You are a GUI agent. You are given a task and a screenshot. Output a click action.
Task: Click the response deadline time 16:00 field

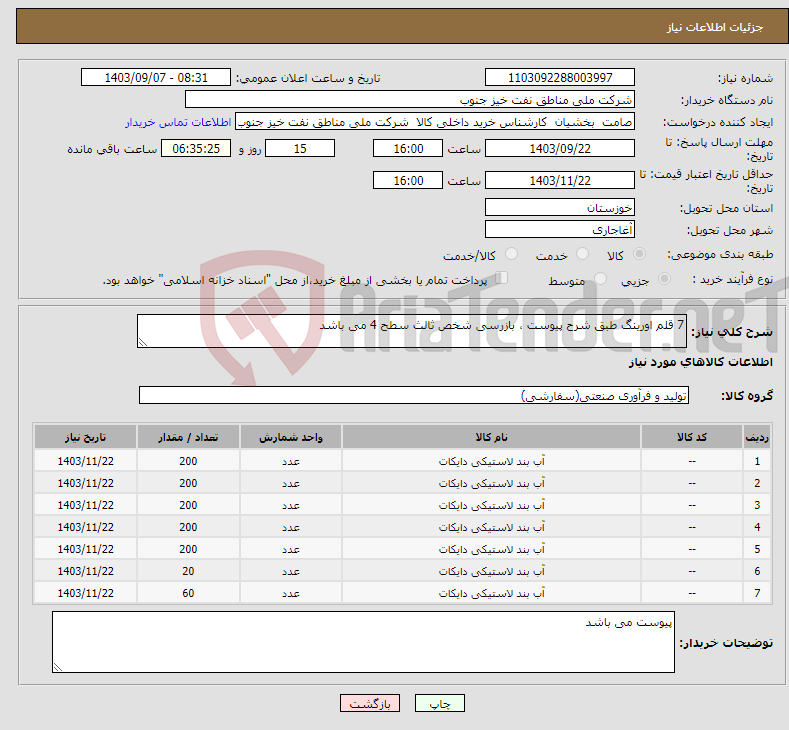click(408, 148)
